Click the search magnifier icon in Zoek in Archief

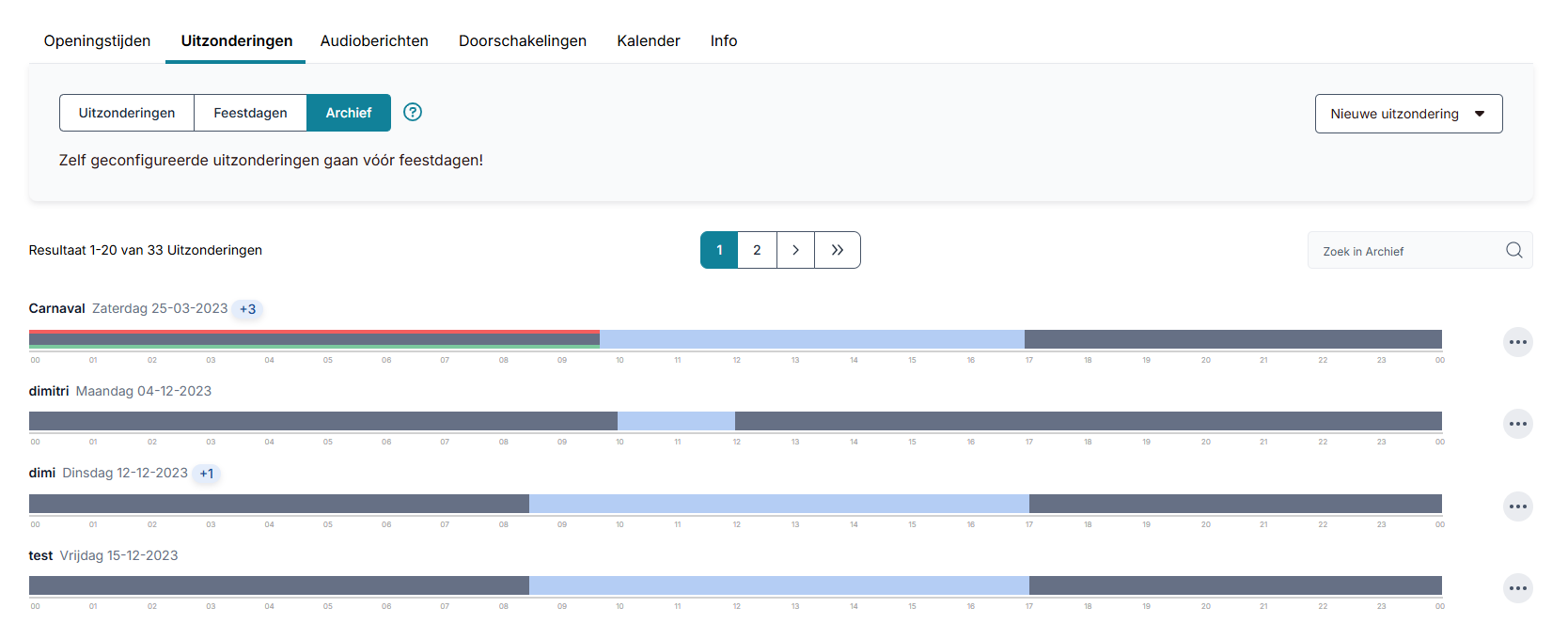pos(1513,250)
